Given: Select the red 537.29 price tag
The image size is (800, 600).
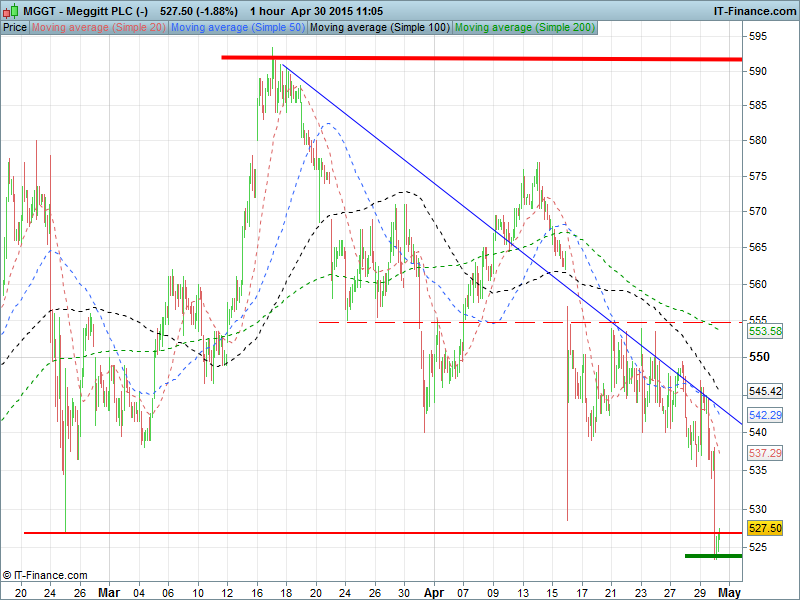Looking at the screenshot, I should pos(764,453).
